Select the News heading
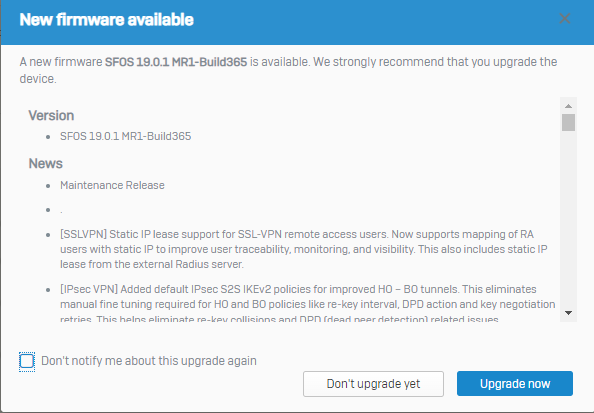The width and height of the screenshot is (594, 413). [x=45, y=164]
